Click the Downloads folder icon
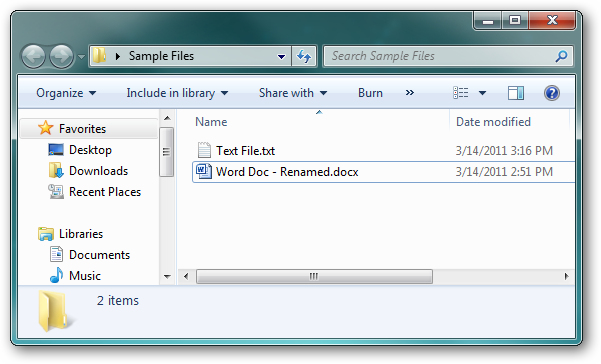This screenshot has height=364, width=601. (56, 171)
